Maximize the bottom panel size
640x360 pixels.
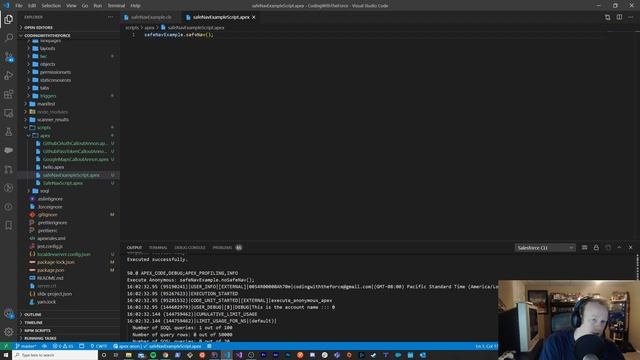pyautogui.click(x=619, y=247)
